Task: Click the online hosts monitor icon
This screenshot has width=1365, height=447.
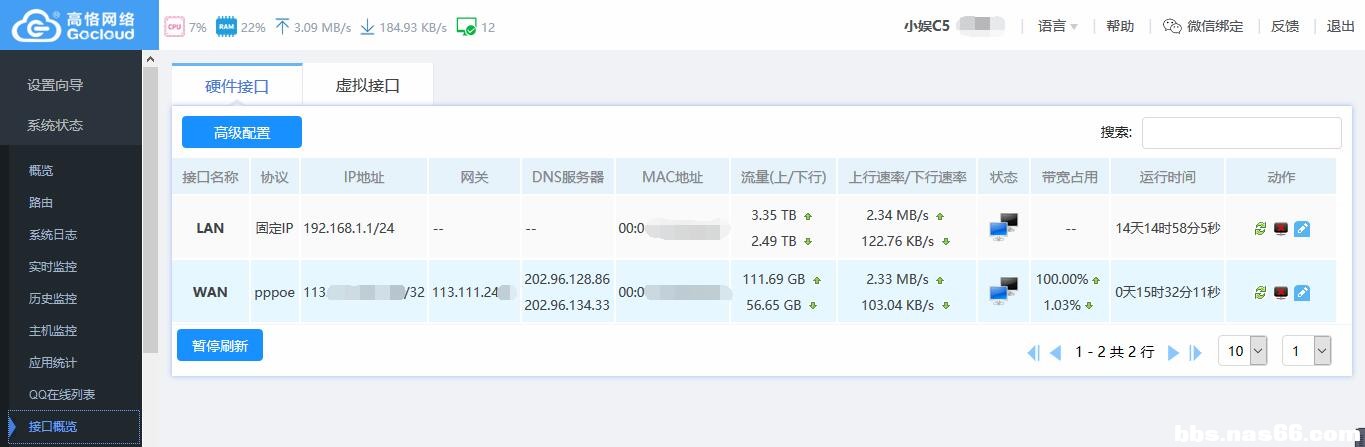Action: [x=466, y=27]
